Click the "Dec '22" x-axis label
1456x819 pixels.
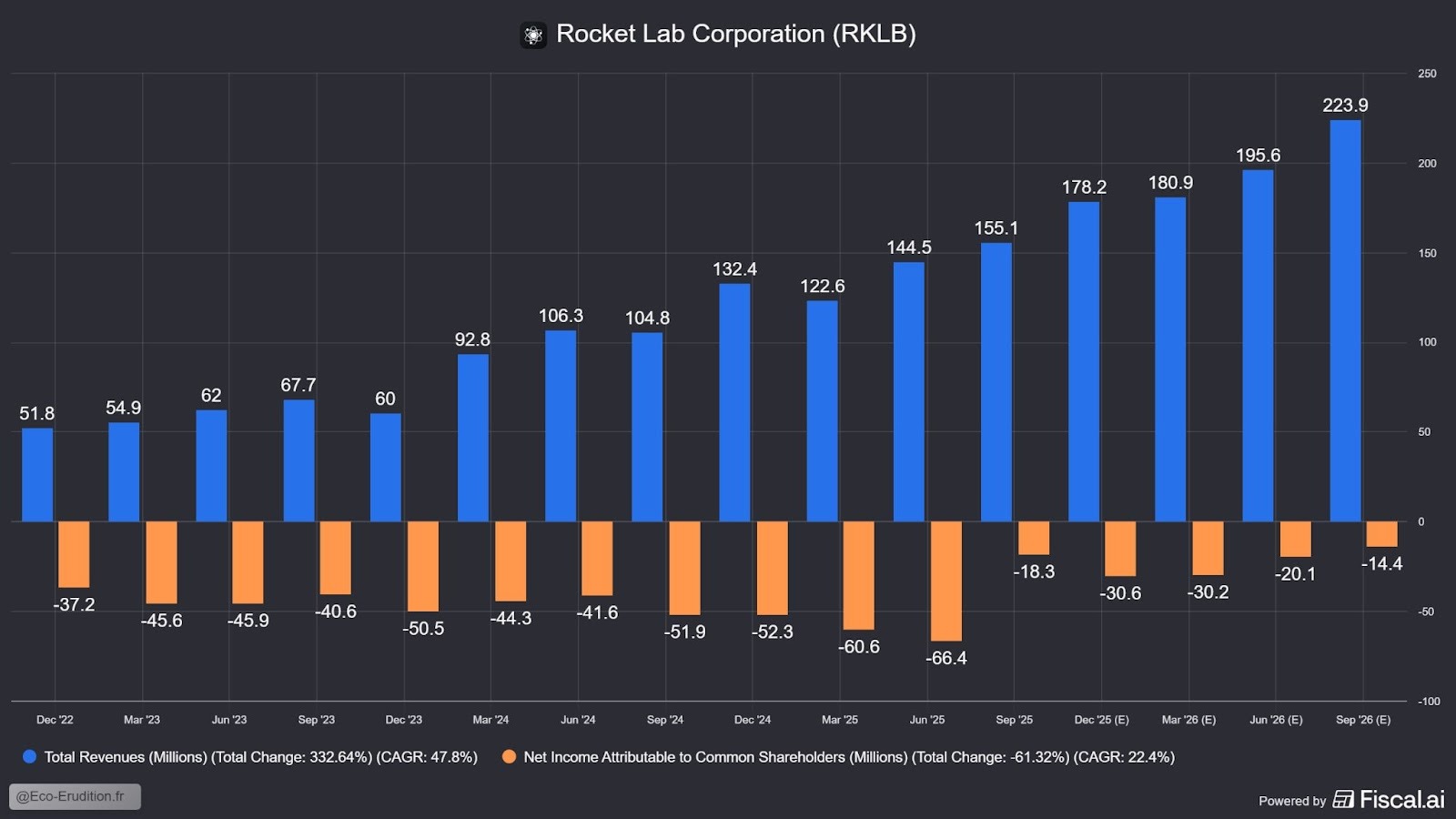pos(55,720)
